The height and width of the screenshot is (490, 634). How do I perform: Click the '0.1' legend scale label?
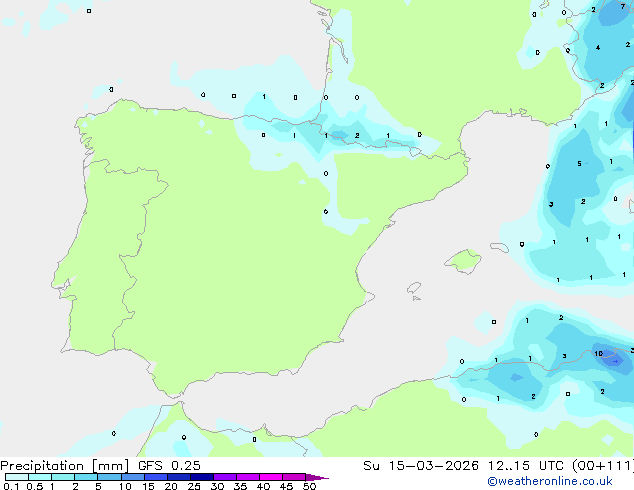[11, 486]
